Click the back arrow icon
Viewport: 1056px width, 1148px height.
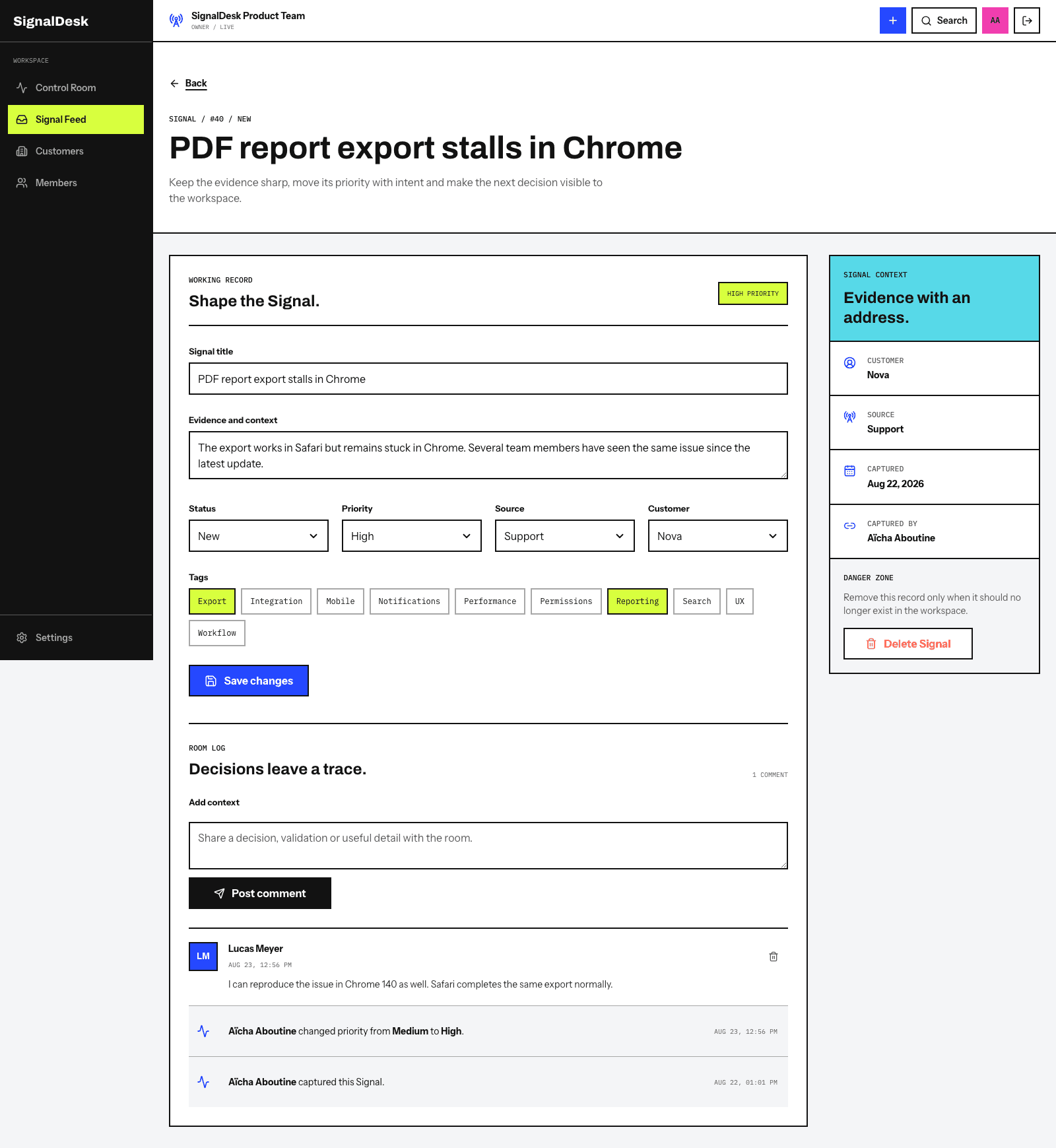point(174,83)
